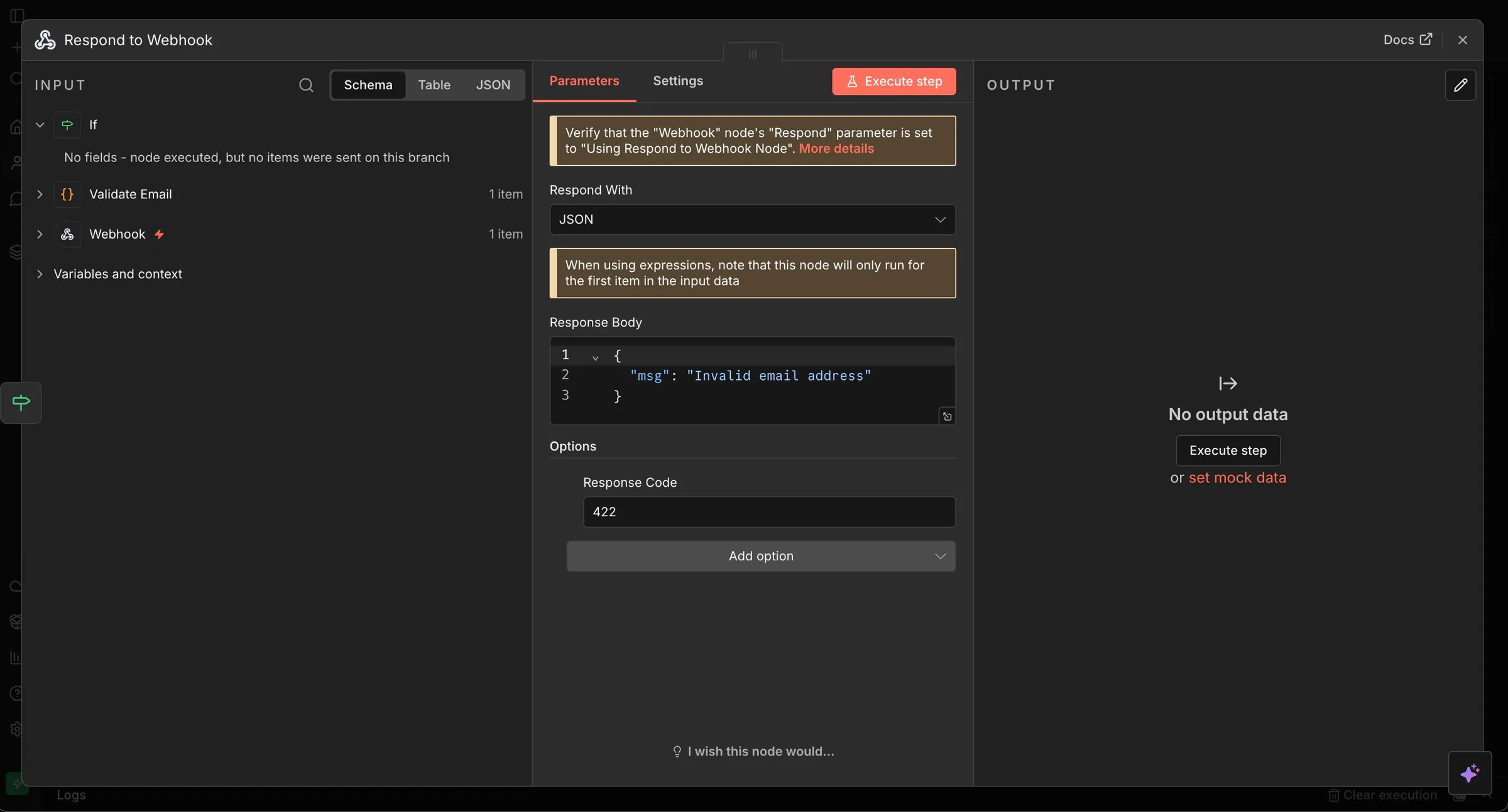Click inside the Response Body code editor
1508x812 pixels.
(x=752, y=381)
